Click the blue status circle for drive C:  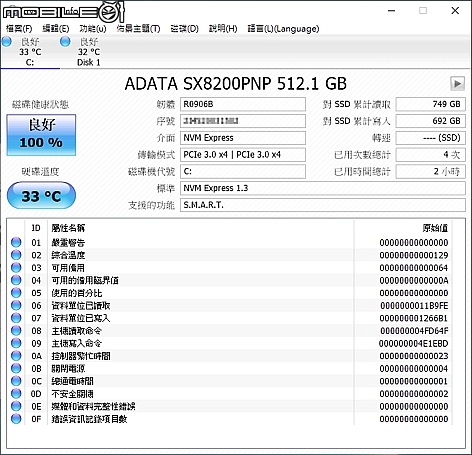point(6,42)
